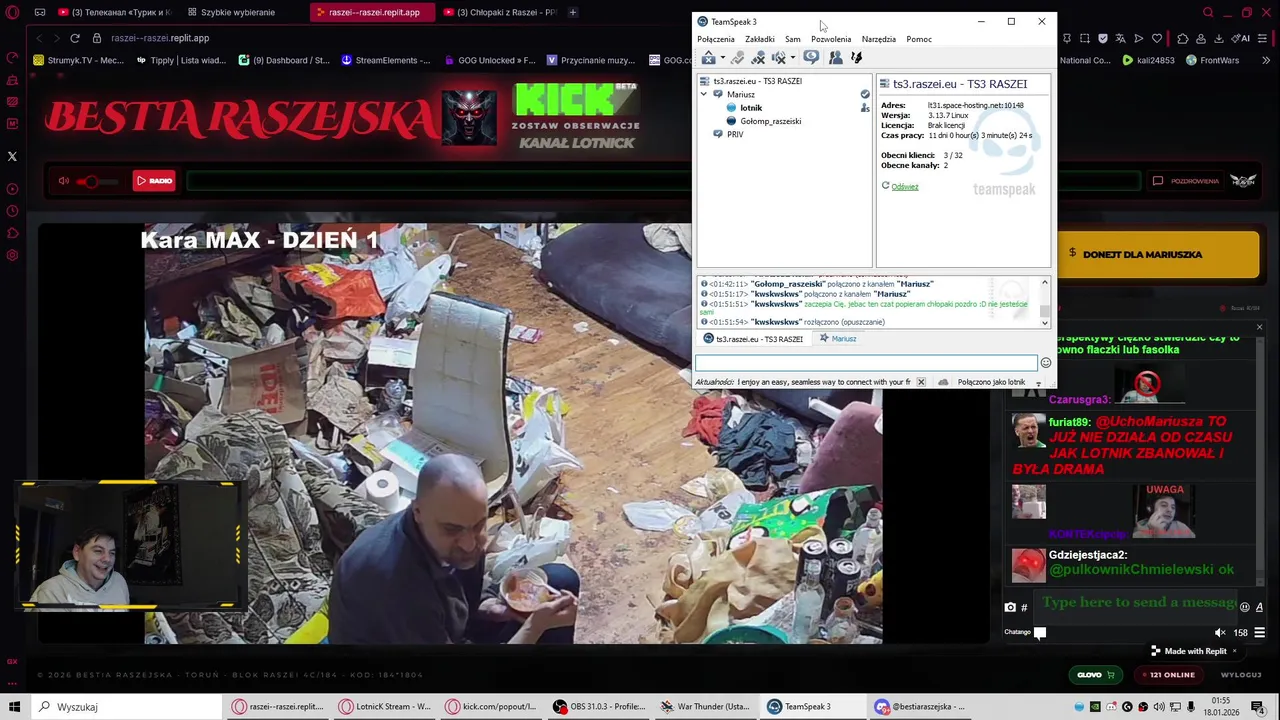Open the TeamSpeak contacts manager icon
Viewport: 1280px width, 720px height.
pos(836,58)
